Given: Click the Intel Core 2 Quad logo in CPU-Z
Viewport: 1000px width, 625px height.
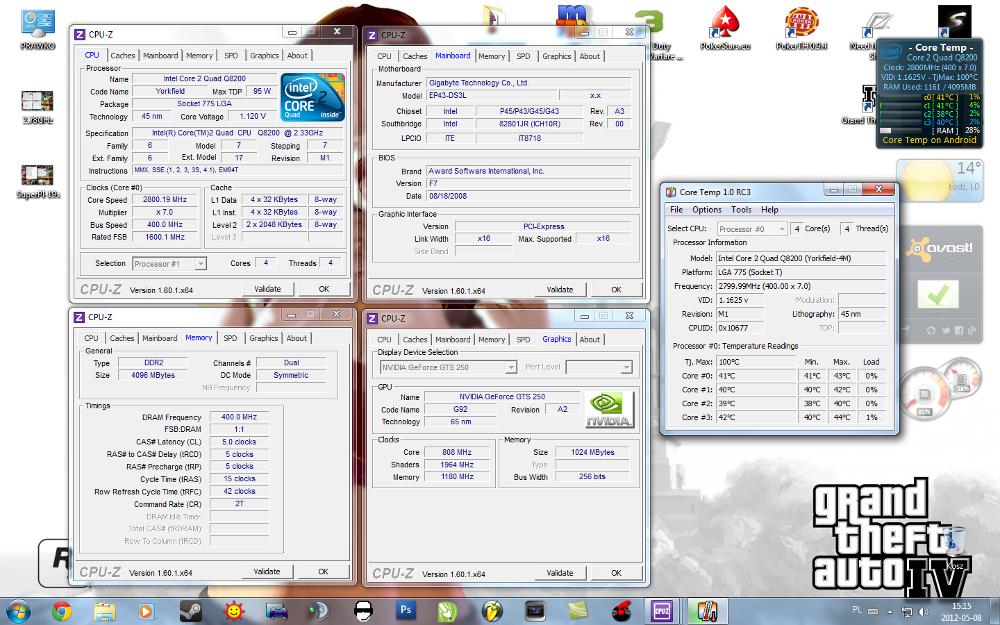Looking at the screenshot, I should point(312,97).
